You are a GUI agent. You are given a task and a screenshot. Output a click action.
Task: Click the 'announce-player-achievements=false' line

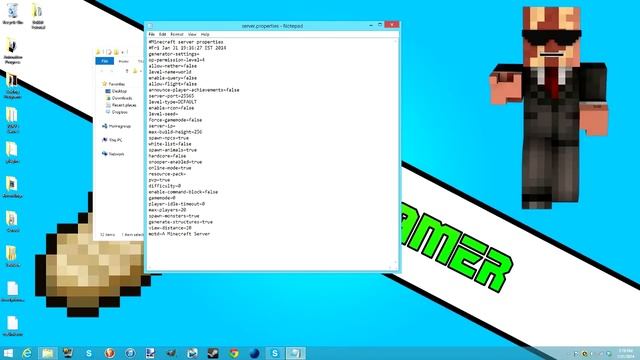[x=194, y=90]
